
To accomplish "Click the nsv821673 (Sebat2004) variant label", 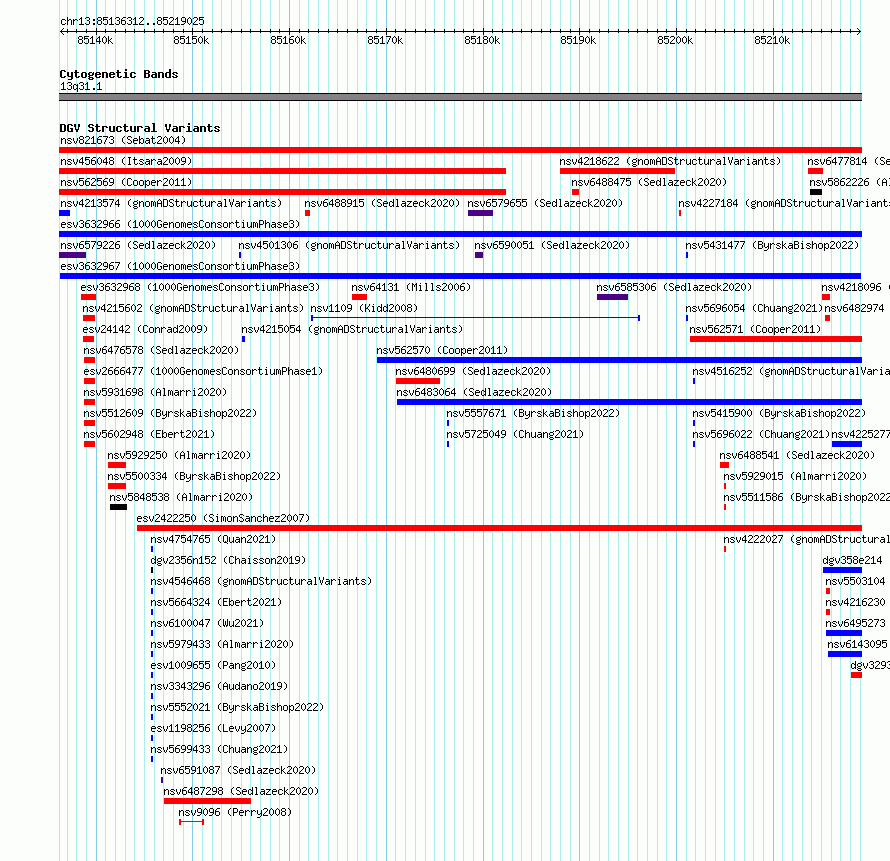I will click(x=123, y=140).
